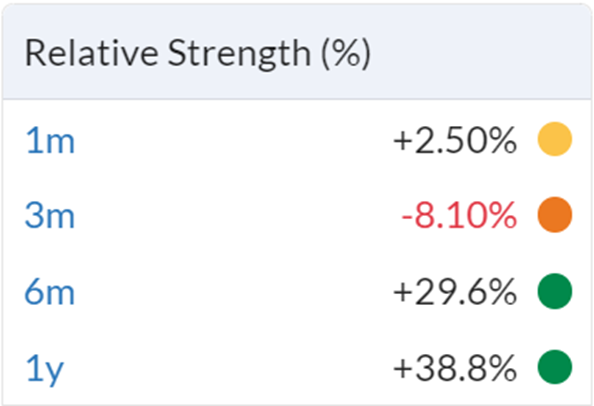The image size is (594, 406).
Task: Select the +2.50% one-month value
Action: click(x=455, y=140)
